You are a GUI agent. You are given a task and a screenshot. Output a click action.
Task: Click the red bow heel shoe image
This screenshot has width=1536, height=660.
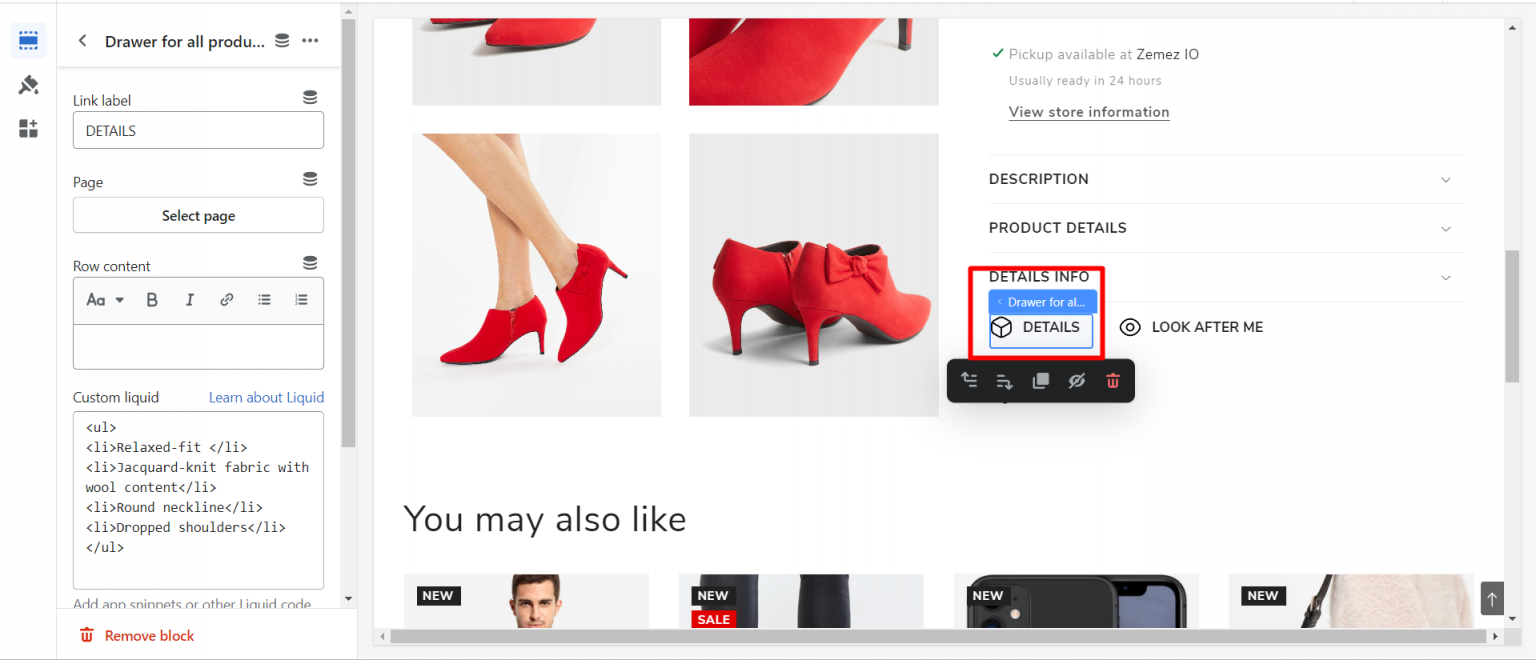click(814, 275)
